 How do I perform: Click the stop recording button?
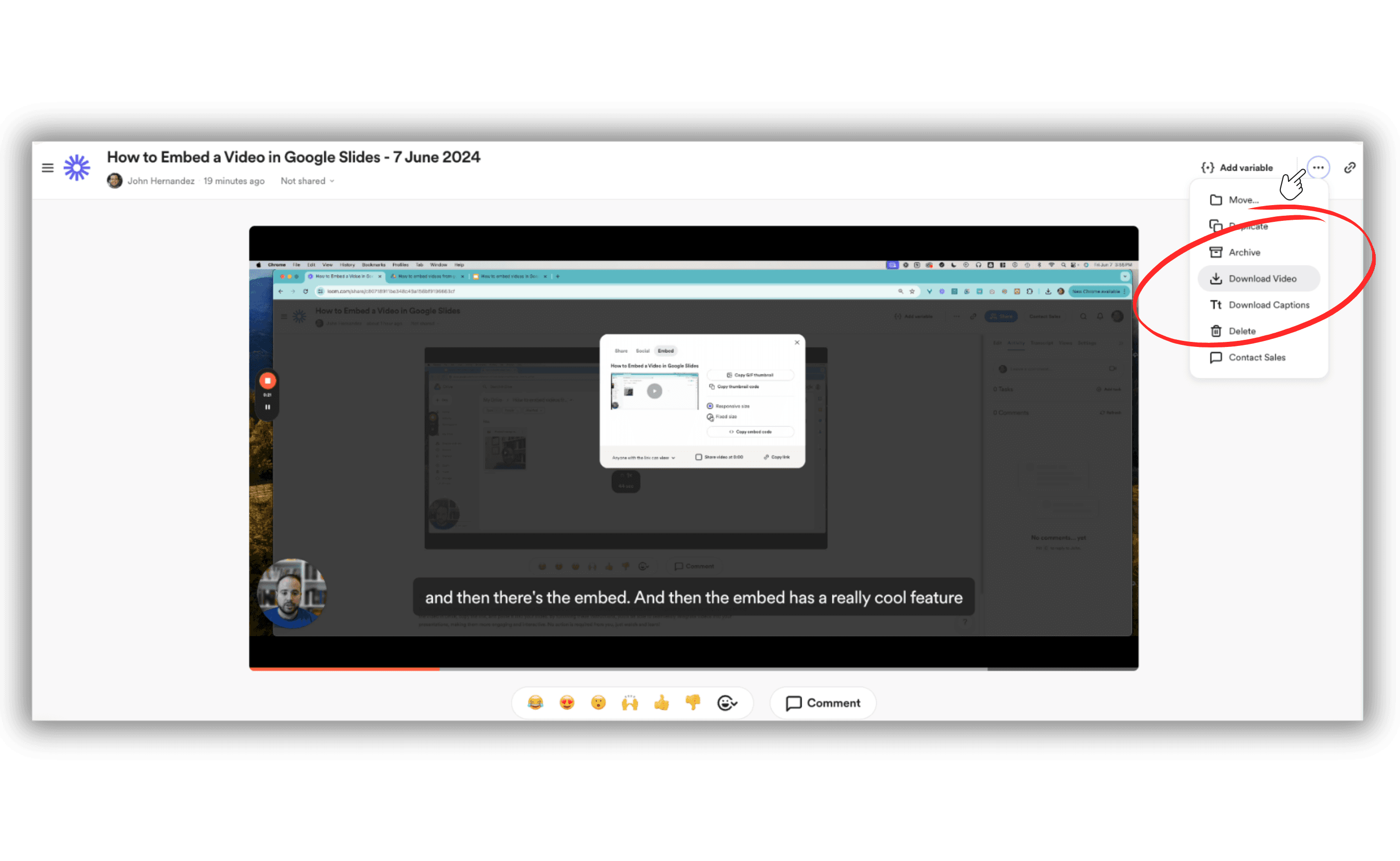pos(267,380)
